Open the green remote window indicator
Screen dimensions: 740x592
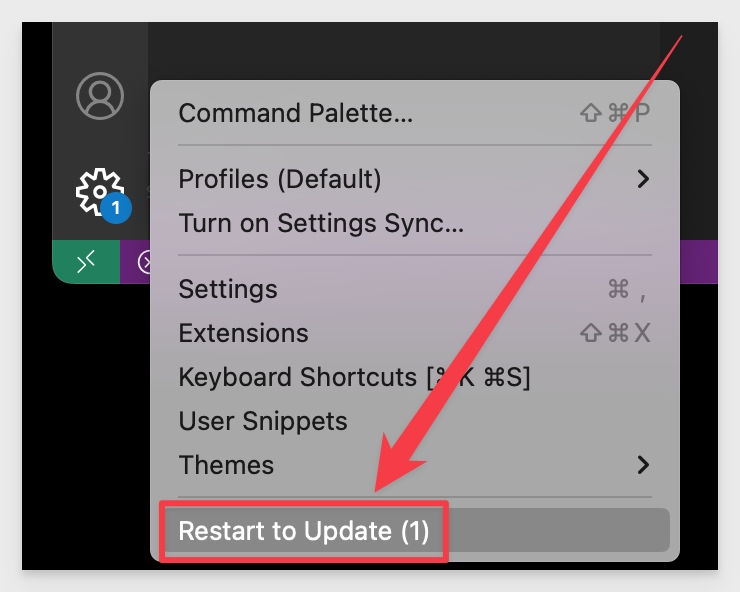click(86, 262)
